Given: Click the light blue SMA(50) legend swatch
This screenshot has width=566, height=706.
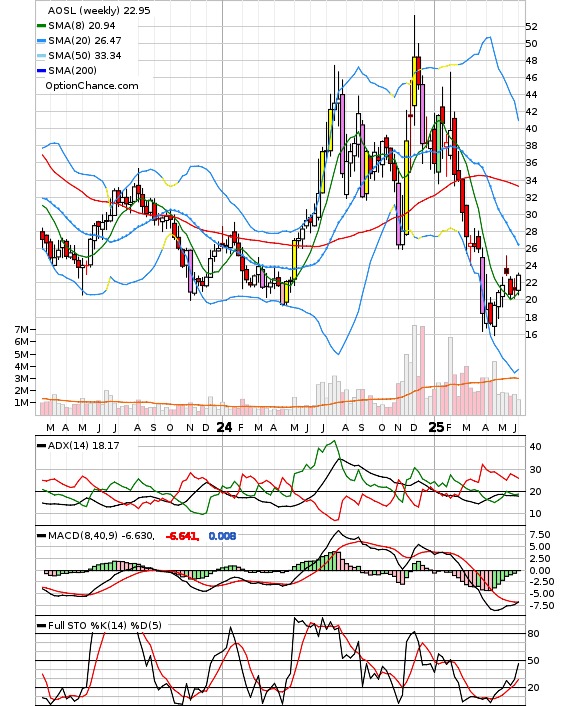Looking at the screenshot, I should (x=41, y=56).
